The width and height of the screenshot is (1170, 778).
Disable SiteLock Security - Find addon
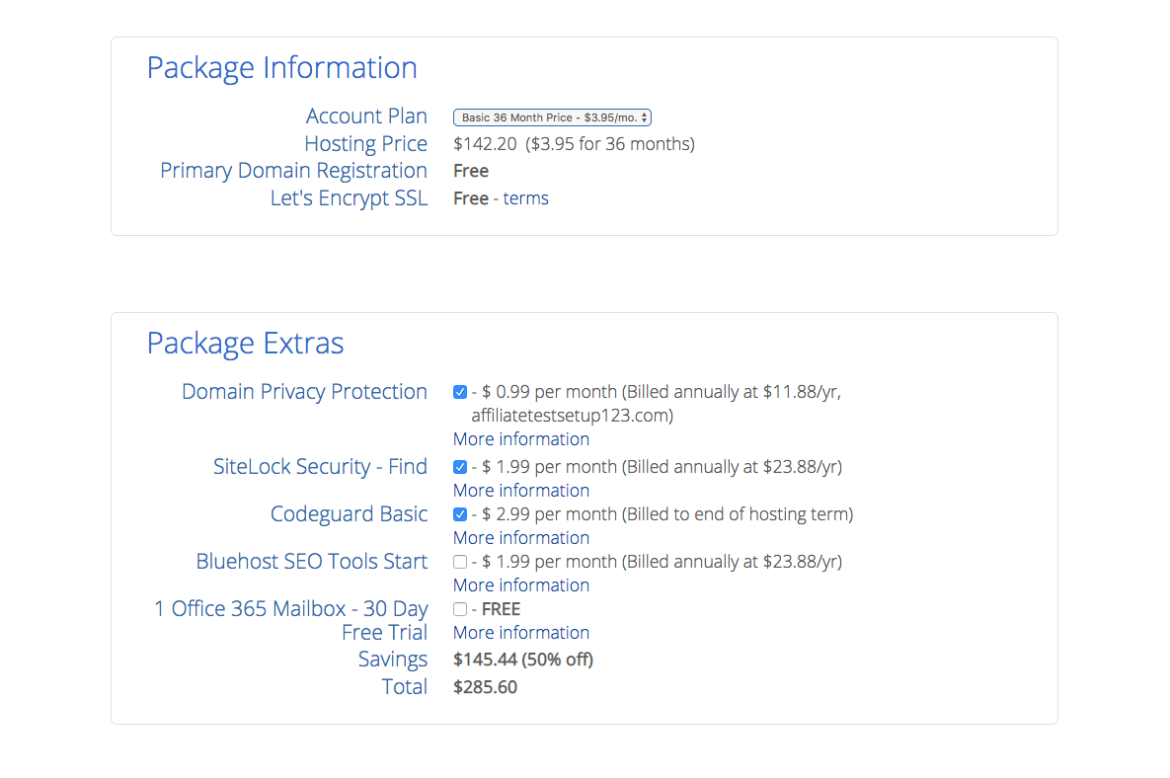[459, 466]
